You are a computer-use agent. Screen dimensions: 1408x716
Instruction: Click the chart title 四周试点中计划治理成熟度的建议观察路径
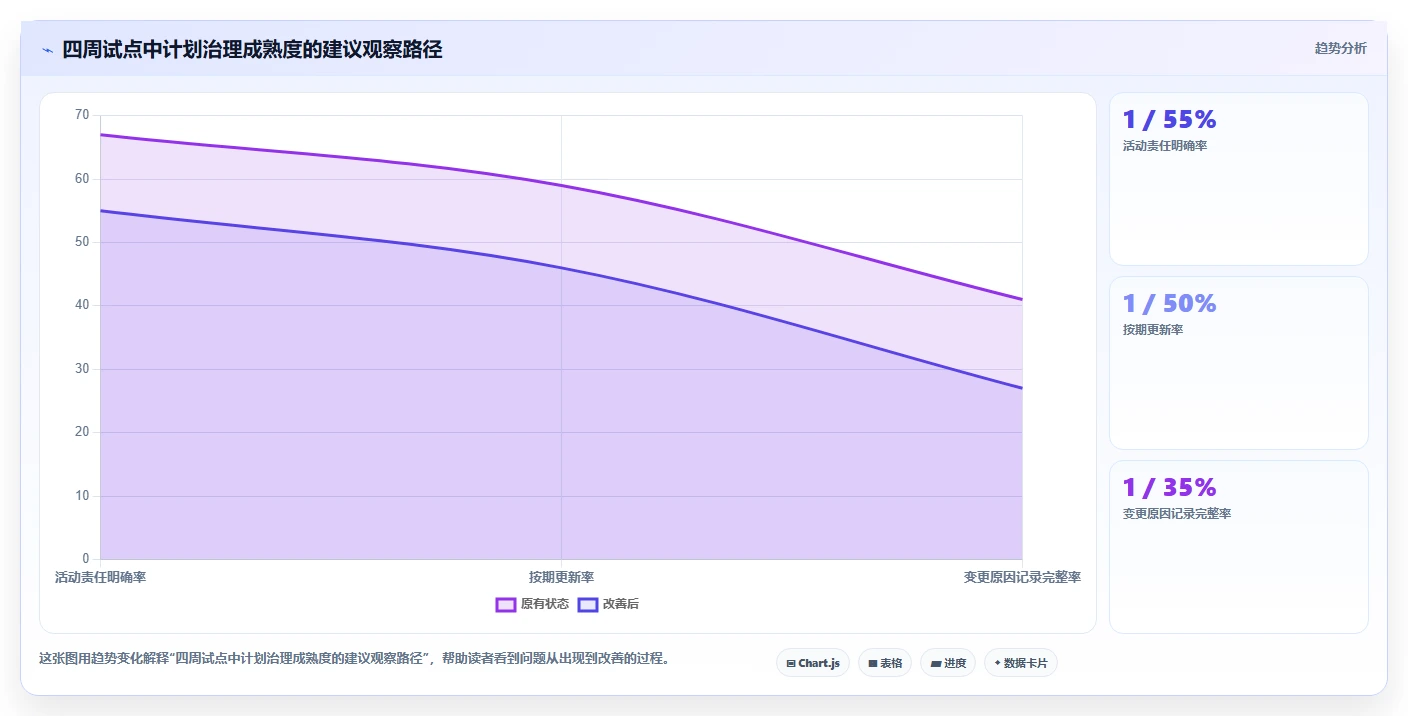click(252, 49)
